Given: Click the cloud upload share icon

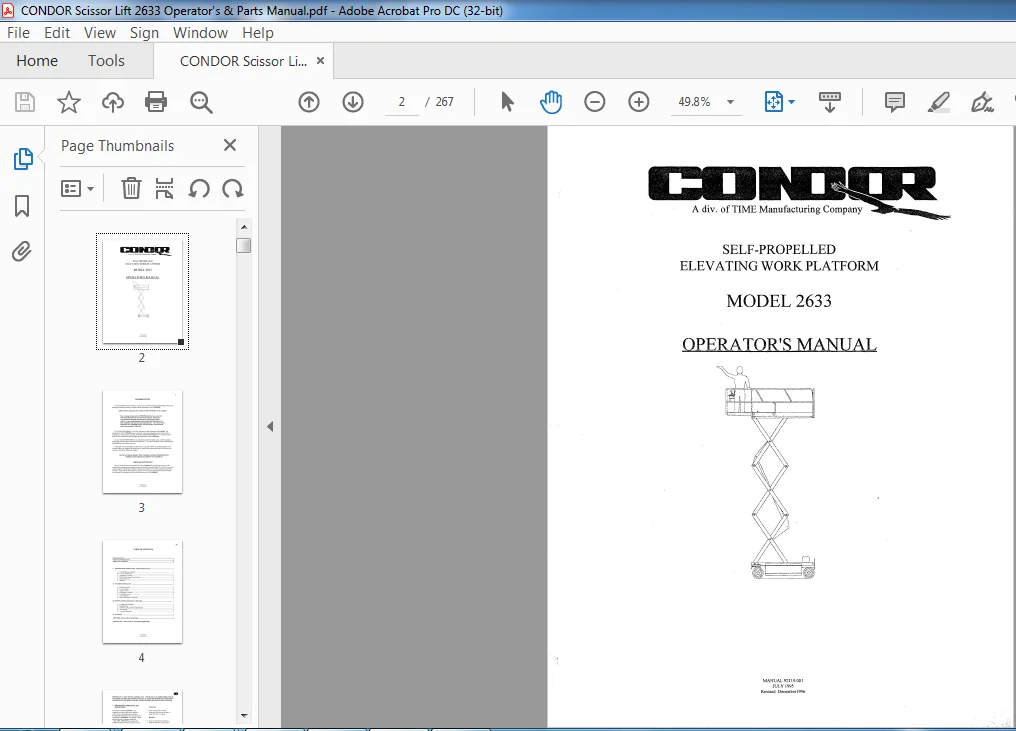Looking at the screenshot, I should click(x=113, y=102).
